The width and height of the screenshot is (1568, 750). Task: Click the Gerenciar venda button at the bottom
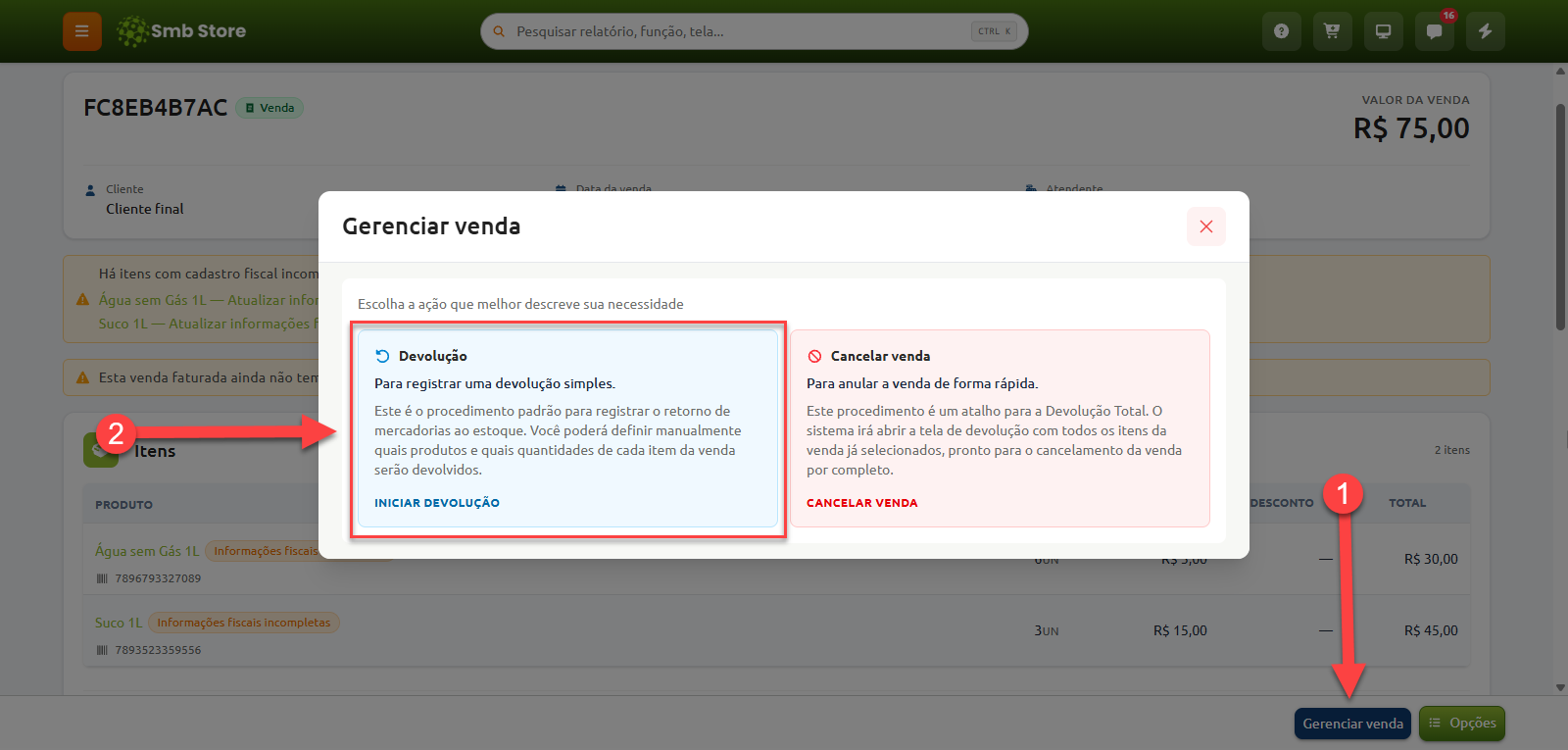(1353, 724)
